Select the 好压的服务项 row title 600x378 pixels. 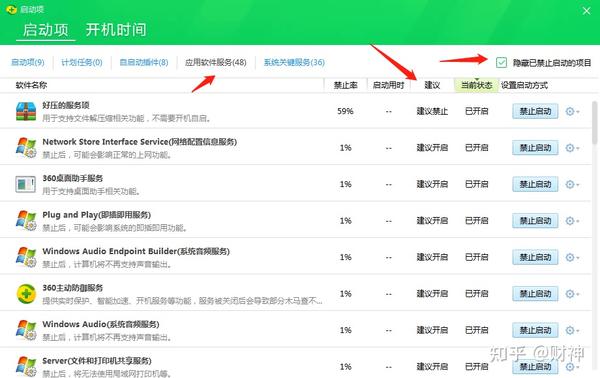[66, 105]
